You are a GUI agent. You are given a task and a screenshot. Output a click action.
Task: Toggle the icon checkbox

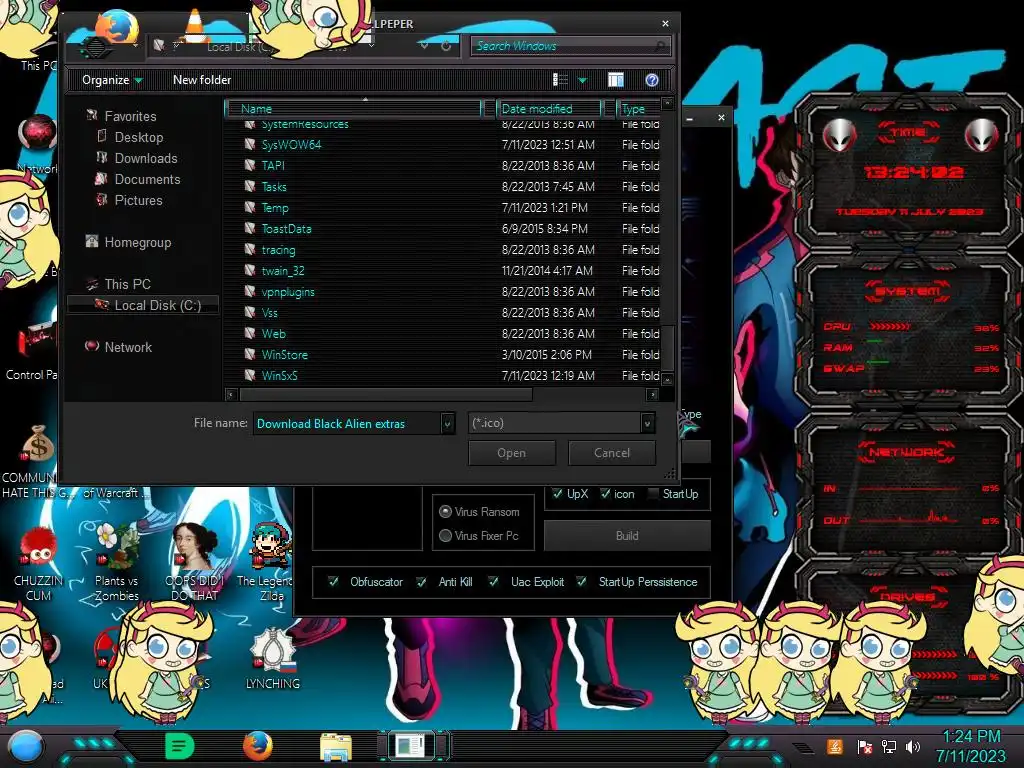click(x=605, y=494)
